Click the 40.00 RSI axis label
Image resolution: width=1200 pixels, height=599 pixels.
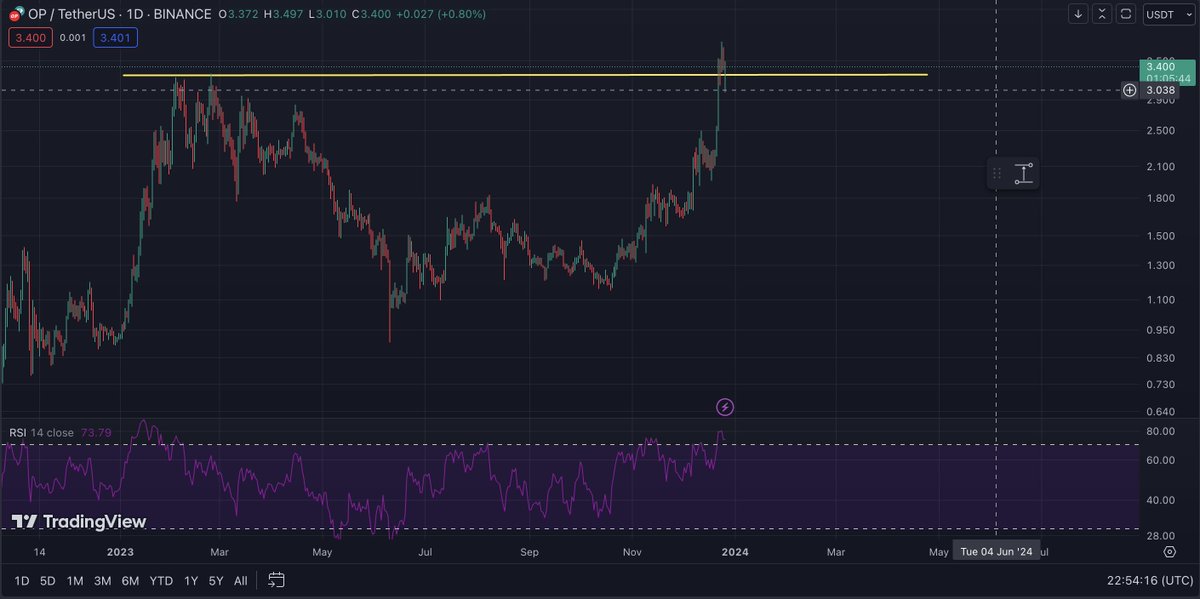coord(1161,500)
